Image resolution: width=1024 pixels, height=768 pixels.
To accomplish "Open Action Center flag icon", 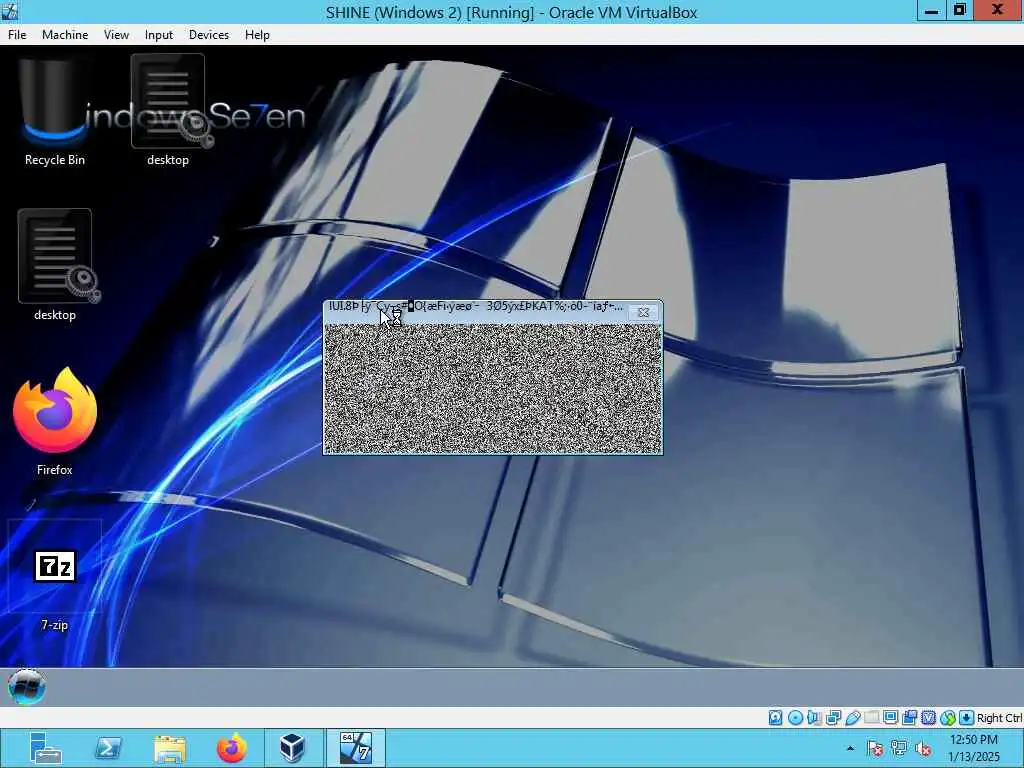I will (875, 748).
